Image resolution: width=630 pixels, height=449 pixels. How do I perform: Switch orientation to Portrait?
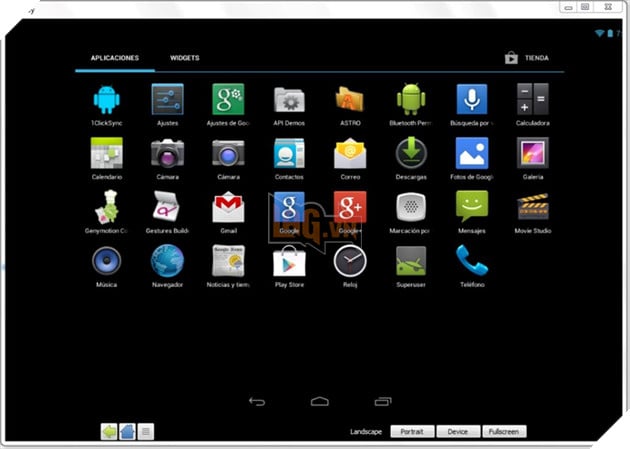pyautogui.click(x=412, y=431)
